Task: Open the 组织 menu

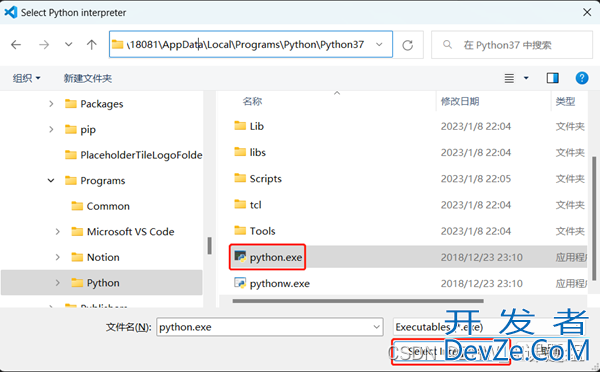Action: tap(26, 78)
